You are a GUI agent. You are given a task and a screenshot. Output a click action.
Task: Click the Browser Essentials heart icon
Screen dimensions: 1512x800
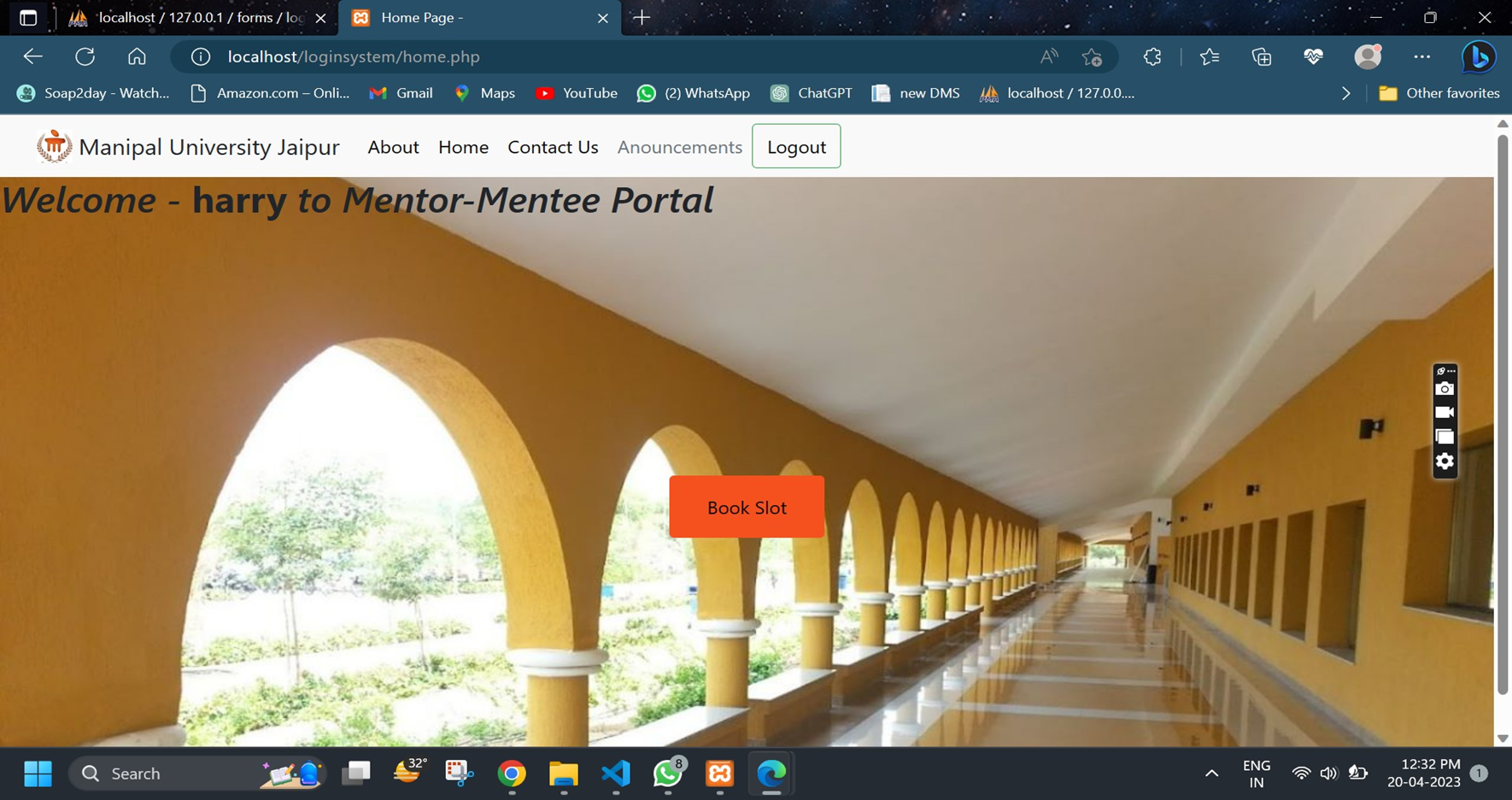coord(1313,56)
